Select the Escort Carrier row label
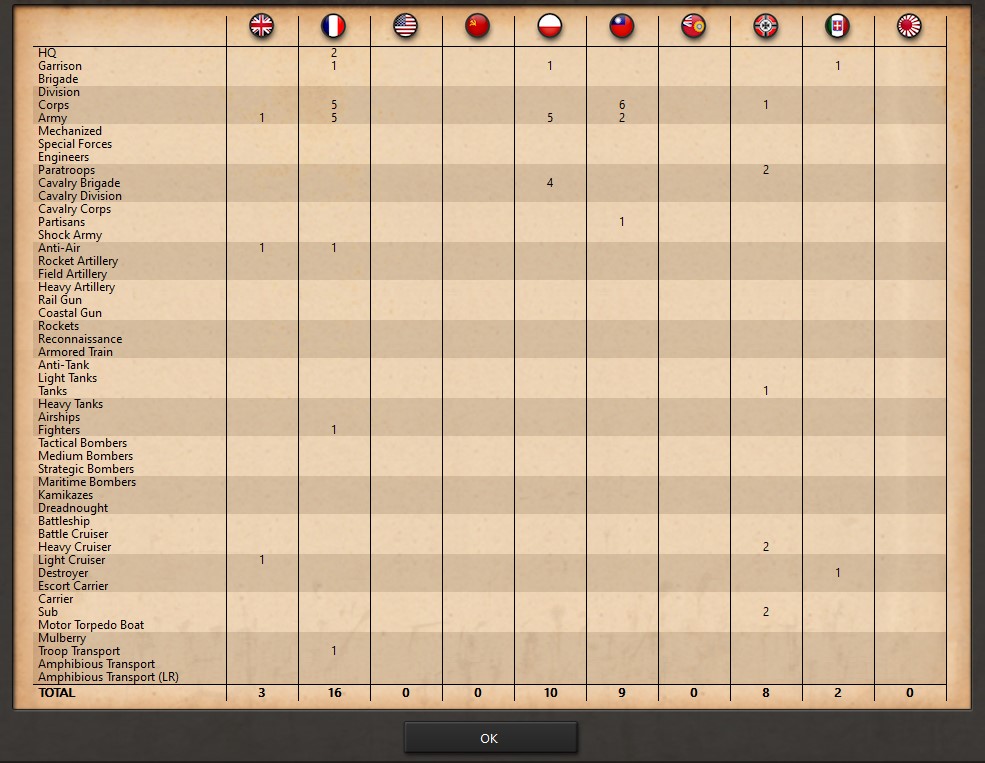This screenshot has height=763, width=985. coord(73,586)
